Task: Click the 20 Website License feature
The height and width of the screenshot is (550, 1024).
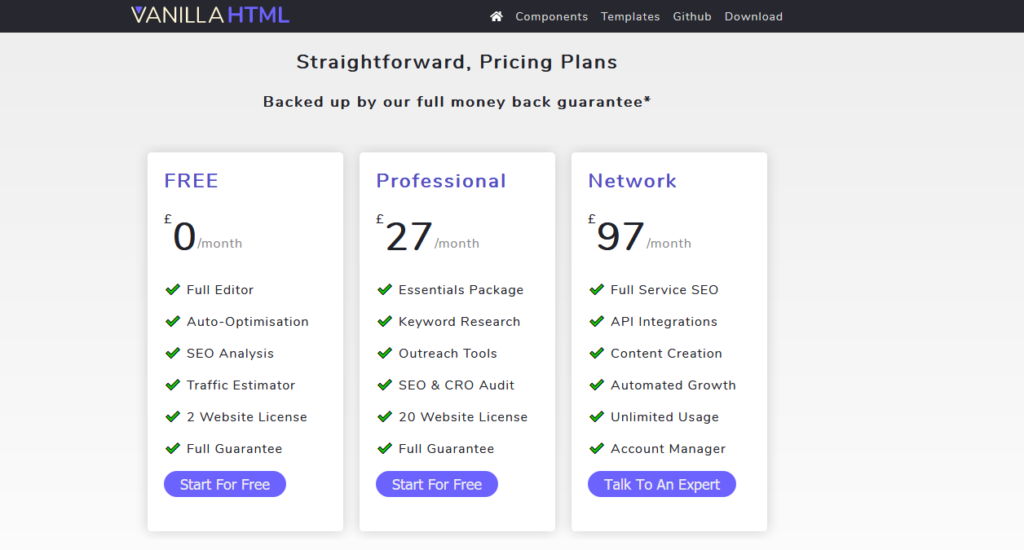Action: pyautogui.click(x=463, y=417)
